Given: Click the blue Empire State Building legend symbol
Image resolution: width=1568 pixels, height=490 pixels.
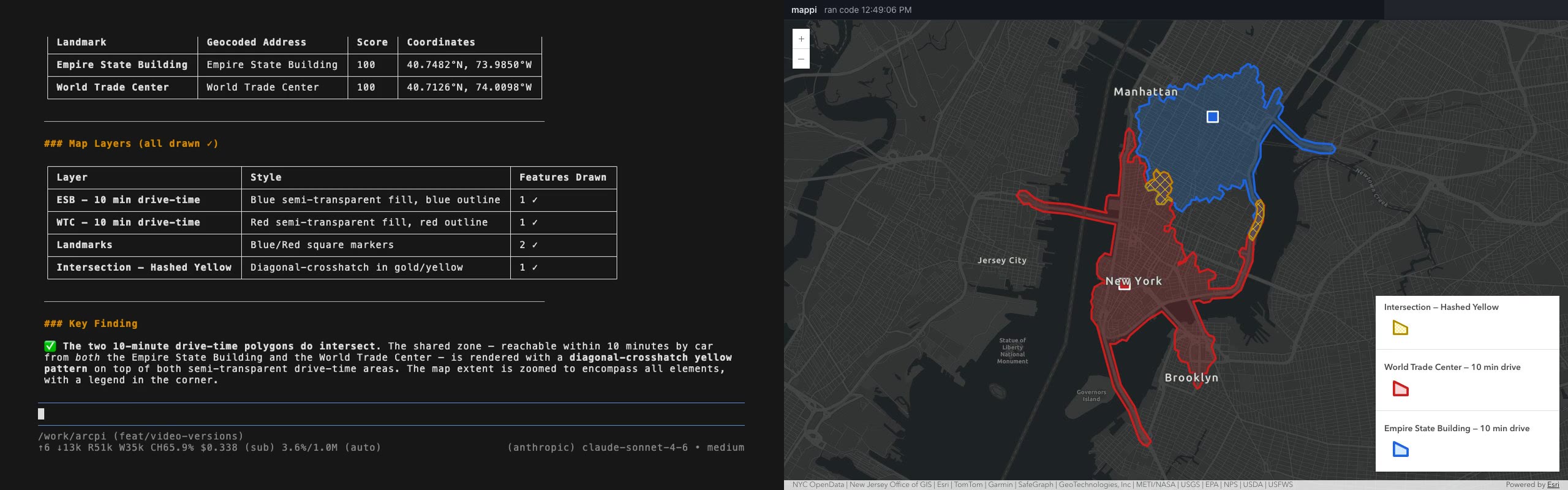Looking at the screenshot, I should tap(1400, 450).
